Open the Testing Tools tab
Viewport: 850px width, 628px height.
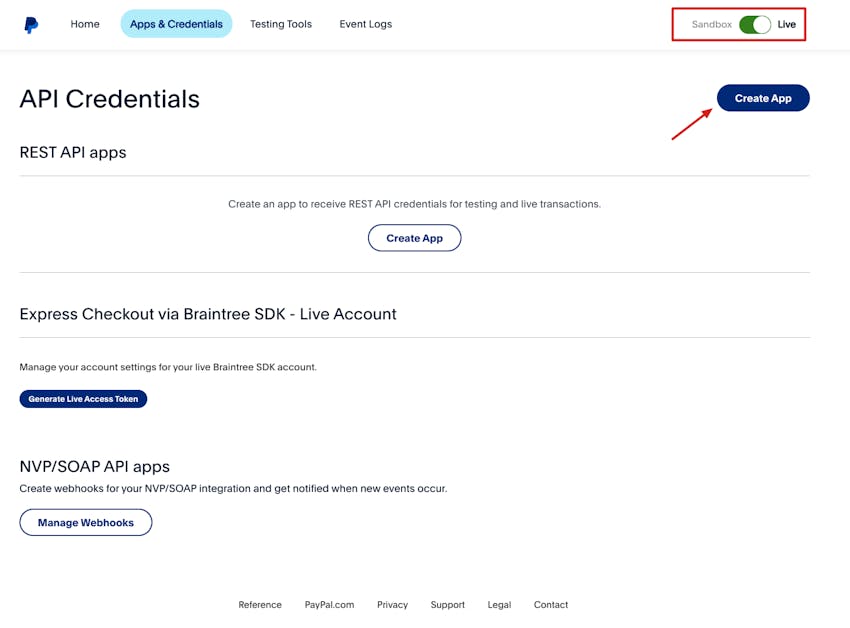(x=281, y=24)
